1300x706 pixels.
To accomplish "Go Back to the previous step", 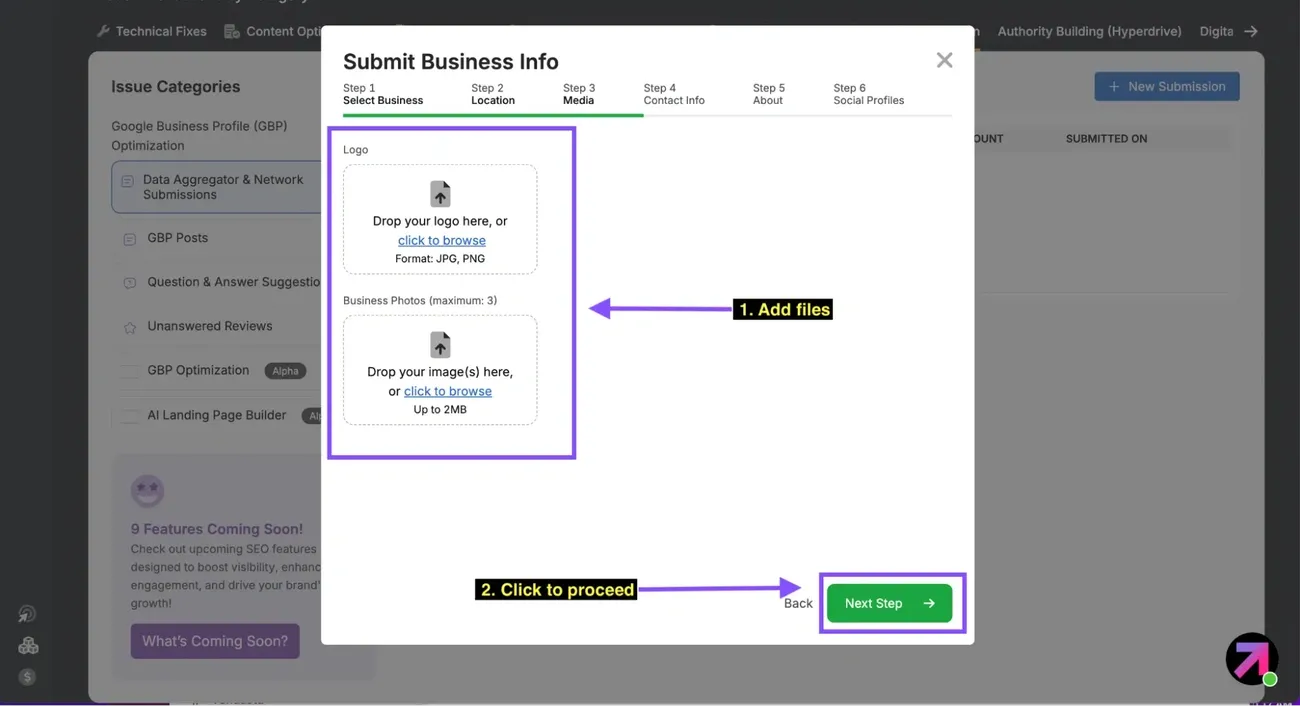I will [798, 603].
